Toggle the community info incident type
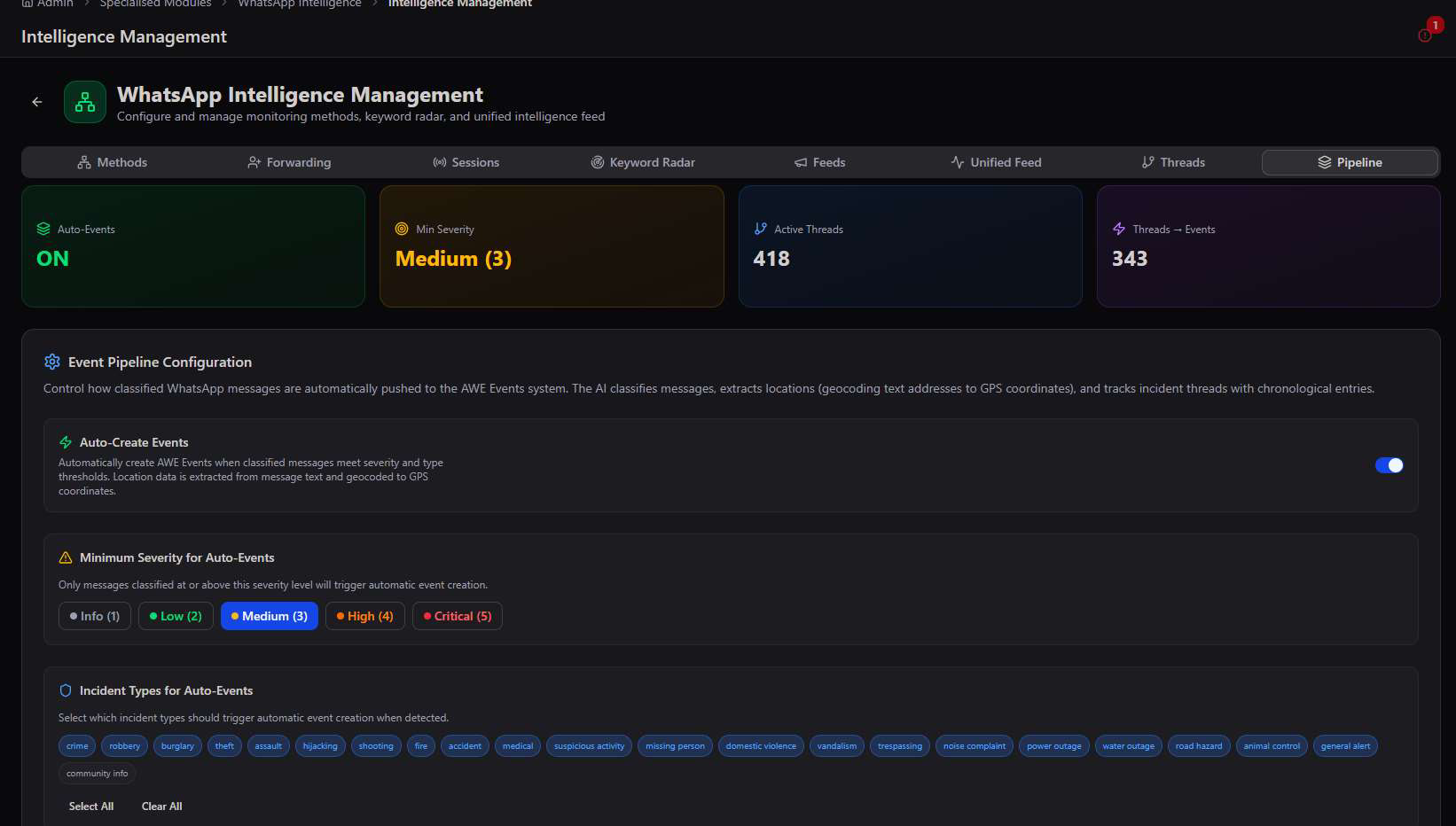Screen dimensions: 1456x826 click(97, 774)
